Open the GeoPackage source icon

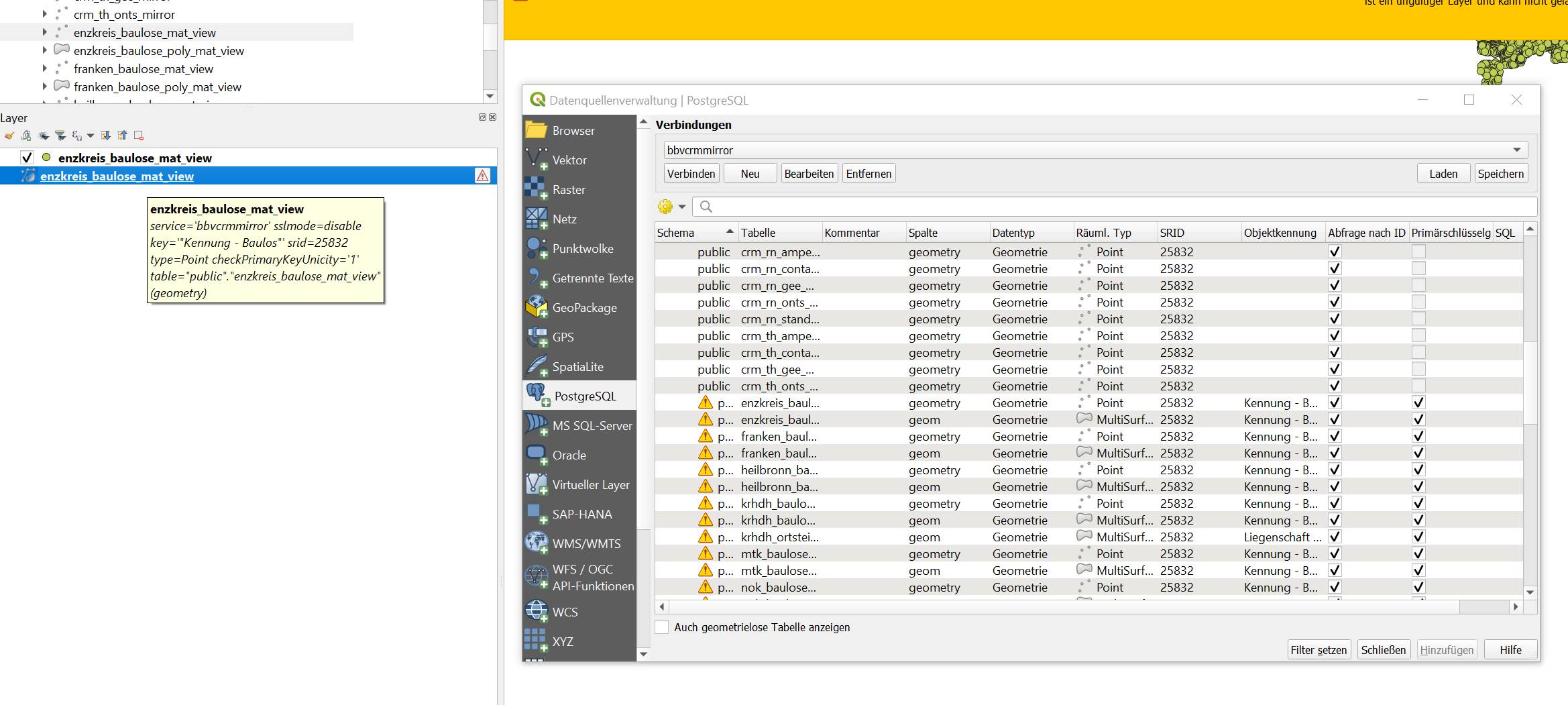click(537, 308)
